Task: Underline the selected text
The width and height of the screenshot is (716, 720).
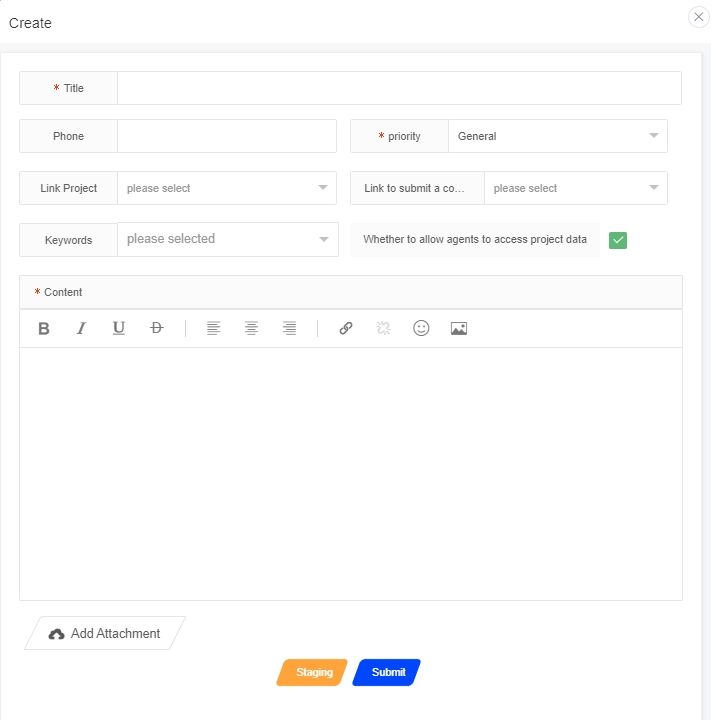Action: pyautogui.click(x=119, y=328)
